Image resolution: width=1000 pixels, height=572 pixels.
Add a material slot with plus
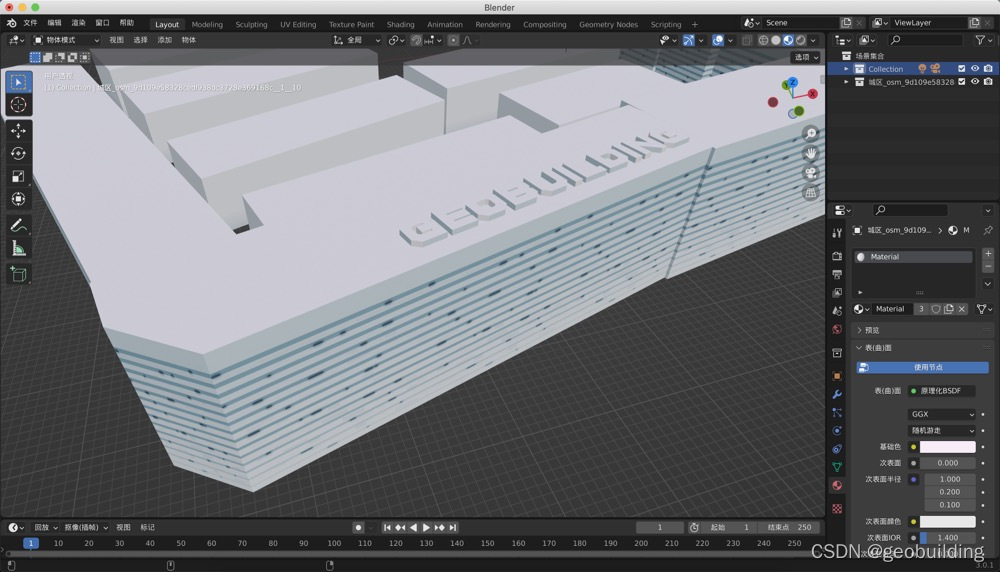pyautogui.click(x=988, y=254)
